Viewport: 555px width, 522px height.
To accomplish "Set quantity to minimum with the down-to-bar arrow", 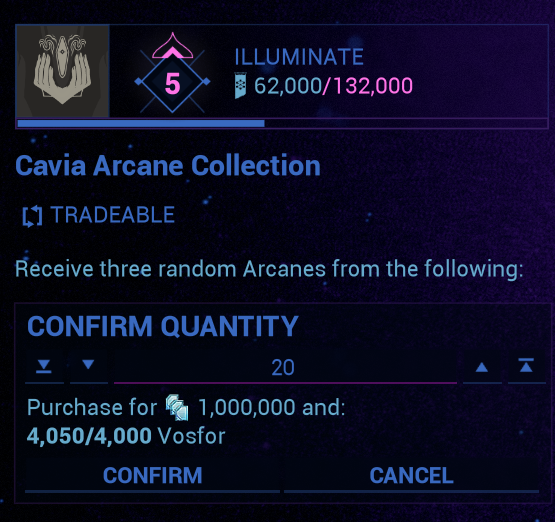I will (x=44, y=367).
